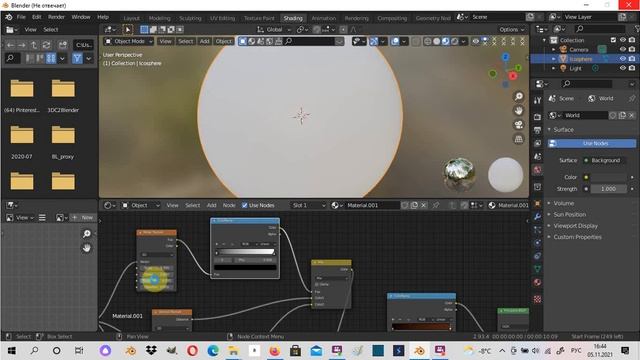Viewport: 640px width, 360px height.
Task: Expand the Light item in the outliner
Action: [x=554, y=68]
